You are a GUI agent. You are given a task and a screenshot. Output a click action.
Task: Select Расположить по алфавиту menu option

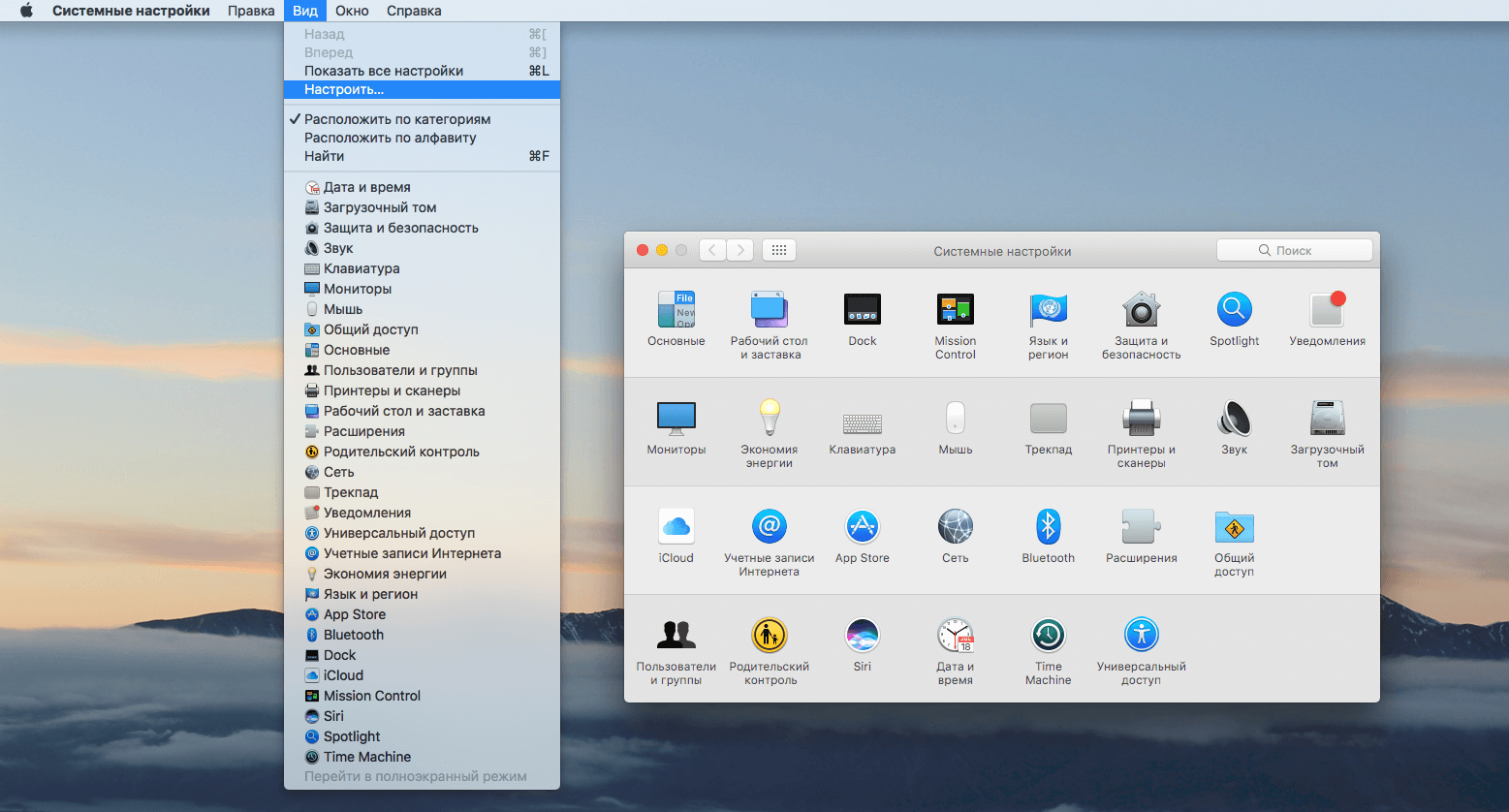pyautogui.click(x=422, y=138)
